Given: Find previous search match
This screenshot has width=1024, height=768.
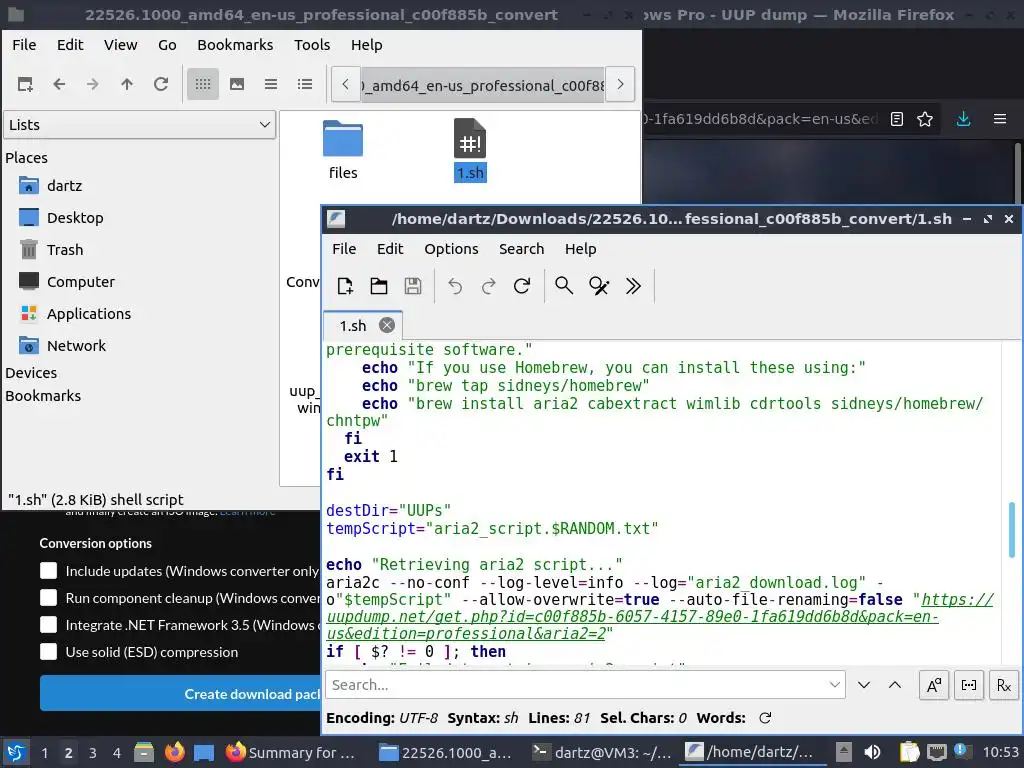Looking at the screenshot, I should coord(895,685).
